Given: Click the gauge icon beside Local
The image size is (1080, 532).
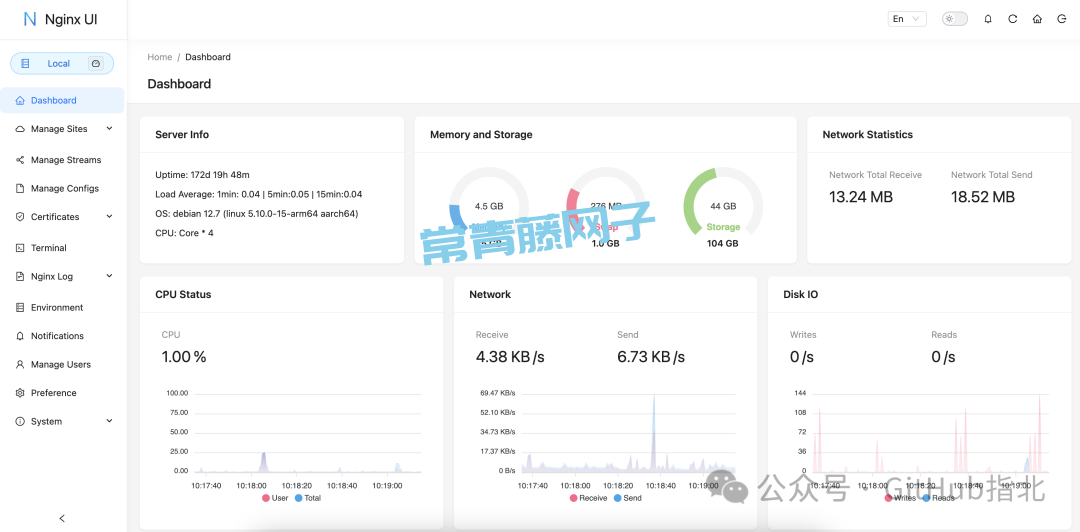Looking at the screenshot, I should [x=96, y=63].
